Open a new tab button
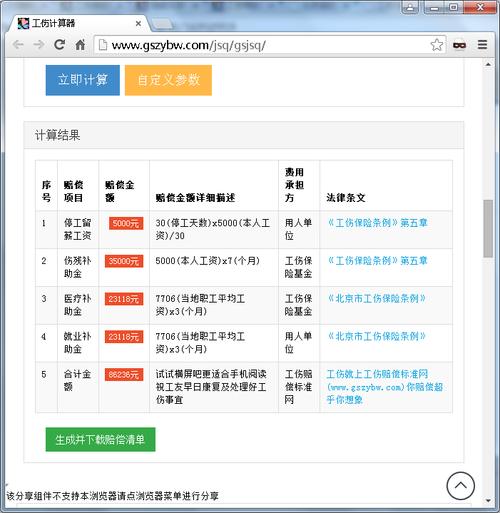Screen dimensions: 500x513 [162, 24]
